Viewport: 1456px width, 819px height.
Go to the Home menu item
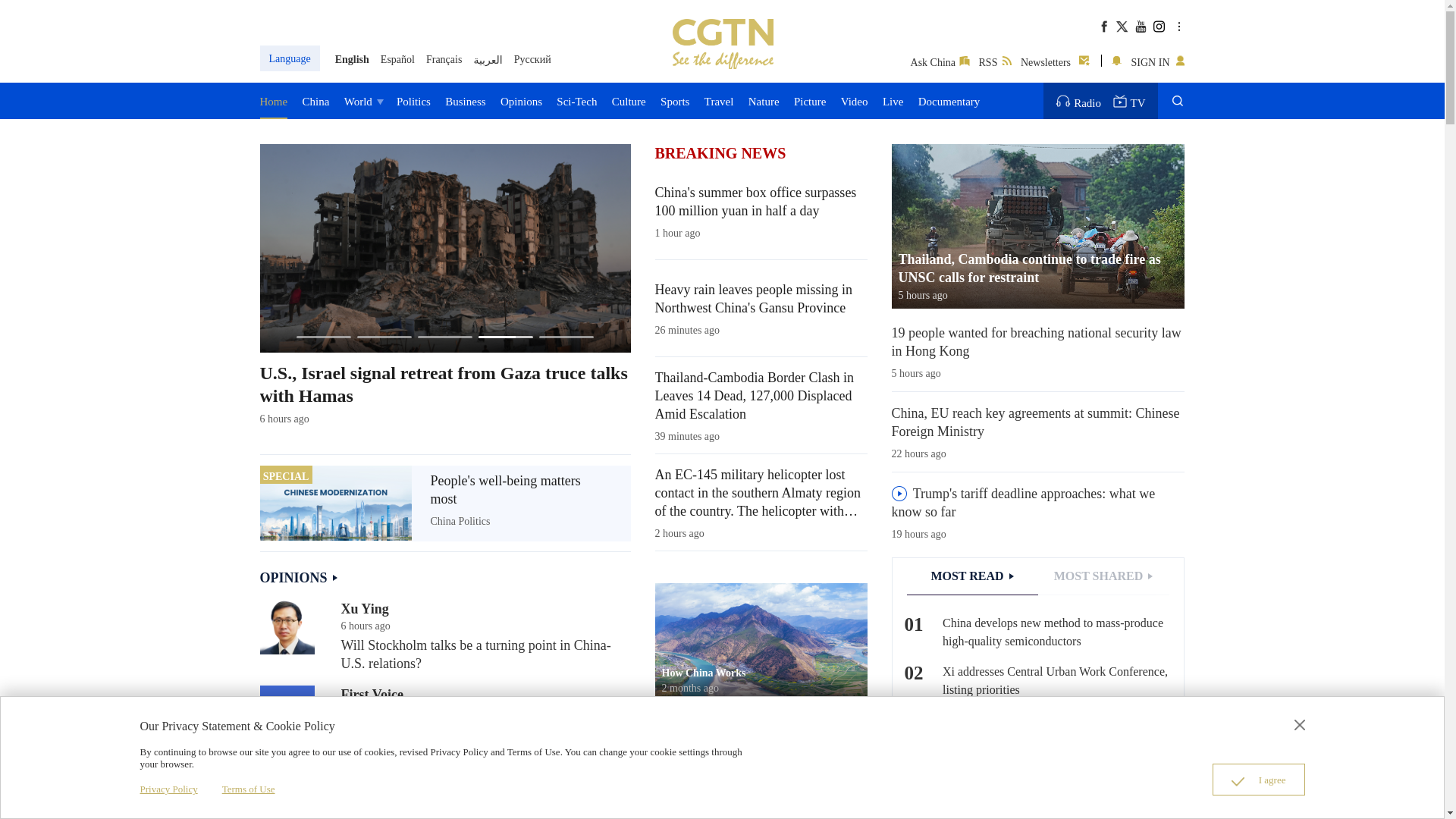tap(274, 102)
